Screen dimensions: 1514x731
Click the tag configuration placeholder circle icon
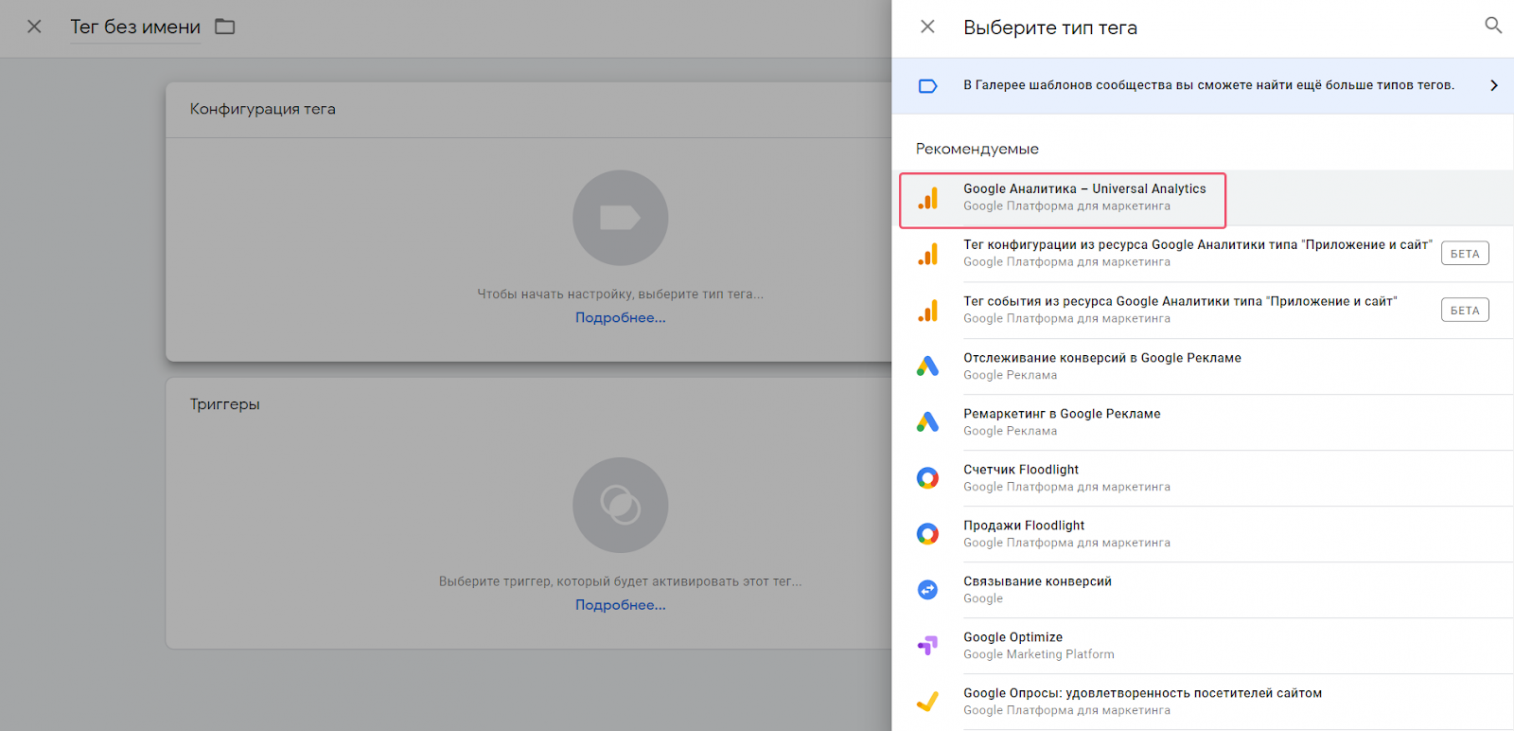620,218
